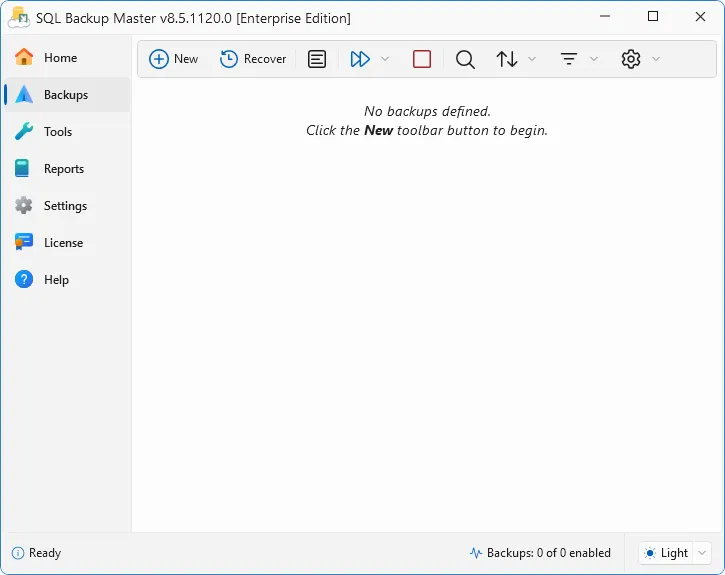Select Backups in the sidebar
The height and width of the screenshot is (575, 725).
[x=67, y=95]
